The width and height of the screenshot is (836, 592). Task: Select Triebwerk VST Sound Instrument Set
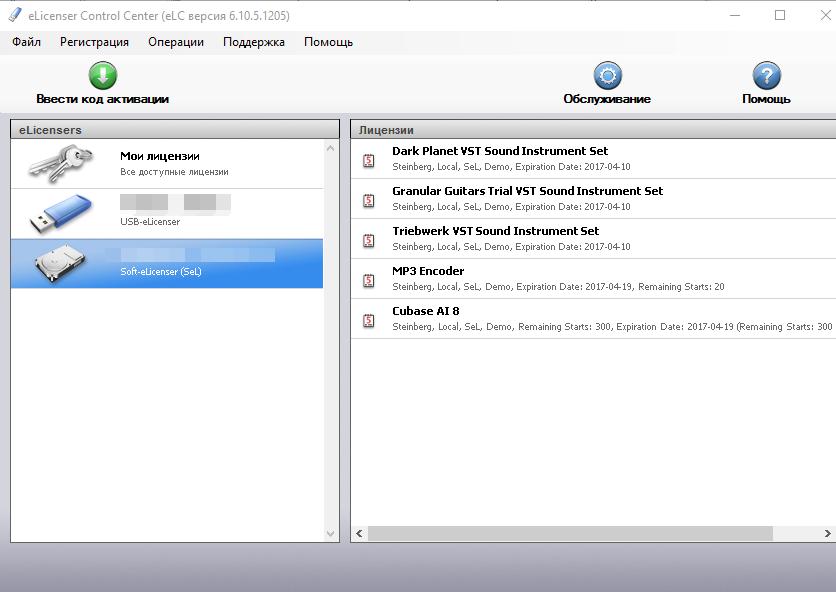593,238
